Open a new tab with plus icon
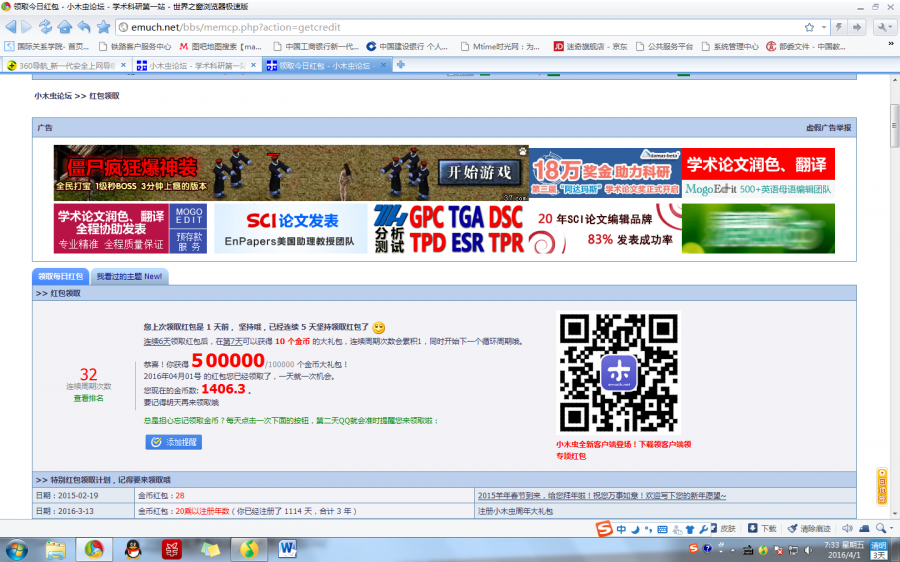The height and width of the screenshot is (562, 900). point(401,65)
